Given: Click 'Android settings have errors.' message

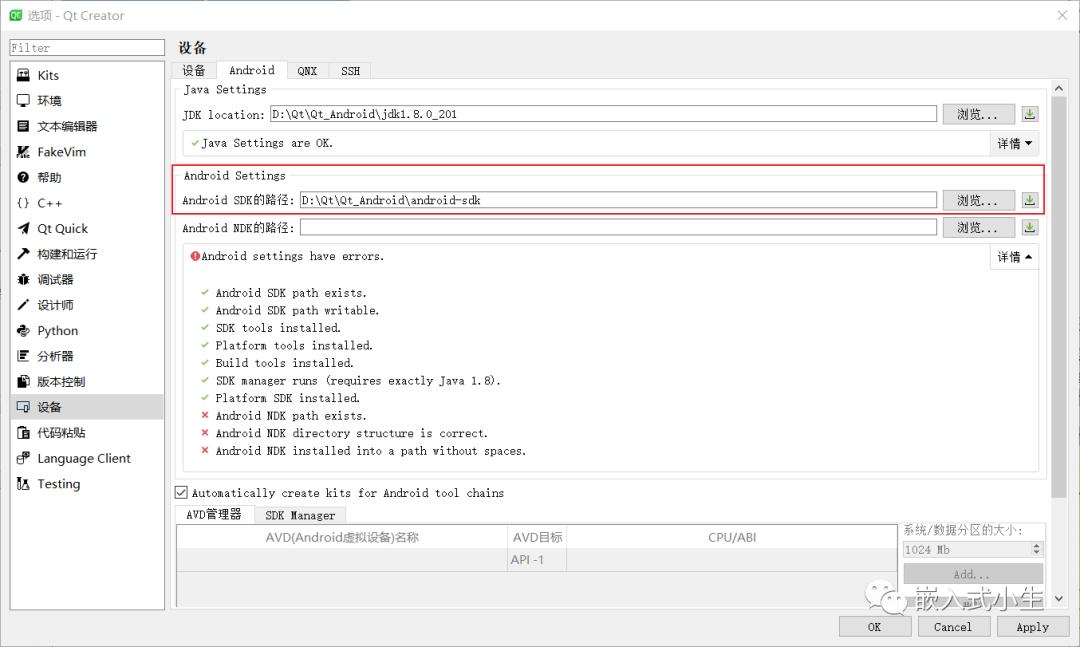Looking at the screenshot, I should click(293, 256).
